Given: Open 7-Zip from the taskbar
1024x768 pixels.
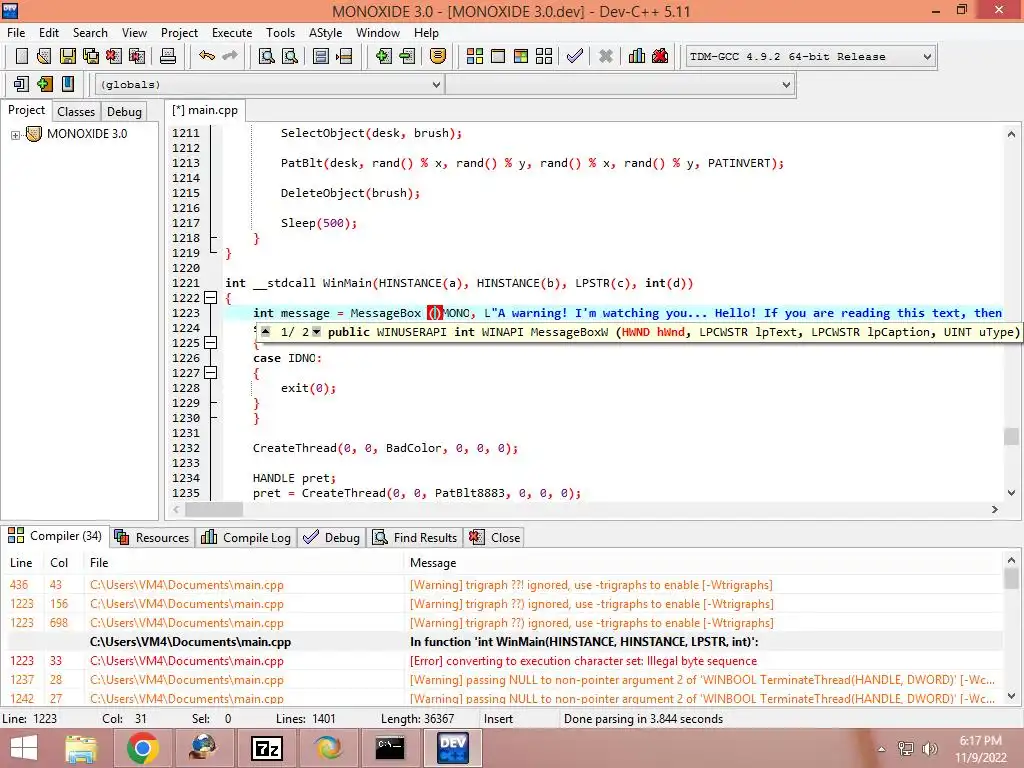Looking at the screenshot, I should (x=266, y=748).
